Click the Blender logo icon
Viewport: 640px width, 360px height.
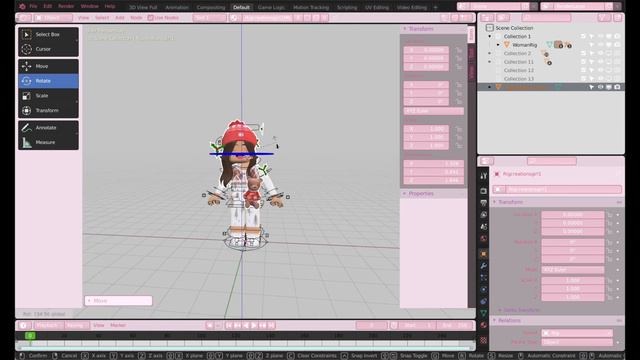(22, 7)
